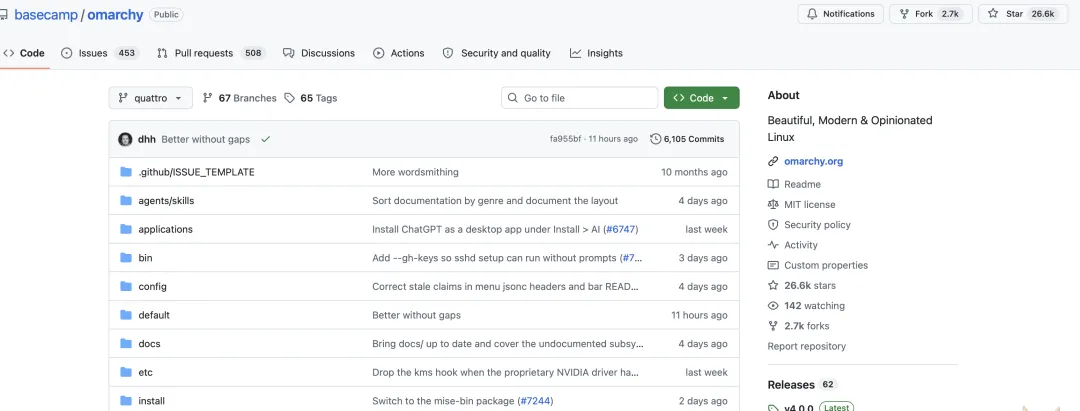Viewport: 1080px width, 411px height.
Task: Open the .github/ISSUE_TEMPLATE folder
Action: click(x=196, y=172)
